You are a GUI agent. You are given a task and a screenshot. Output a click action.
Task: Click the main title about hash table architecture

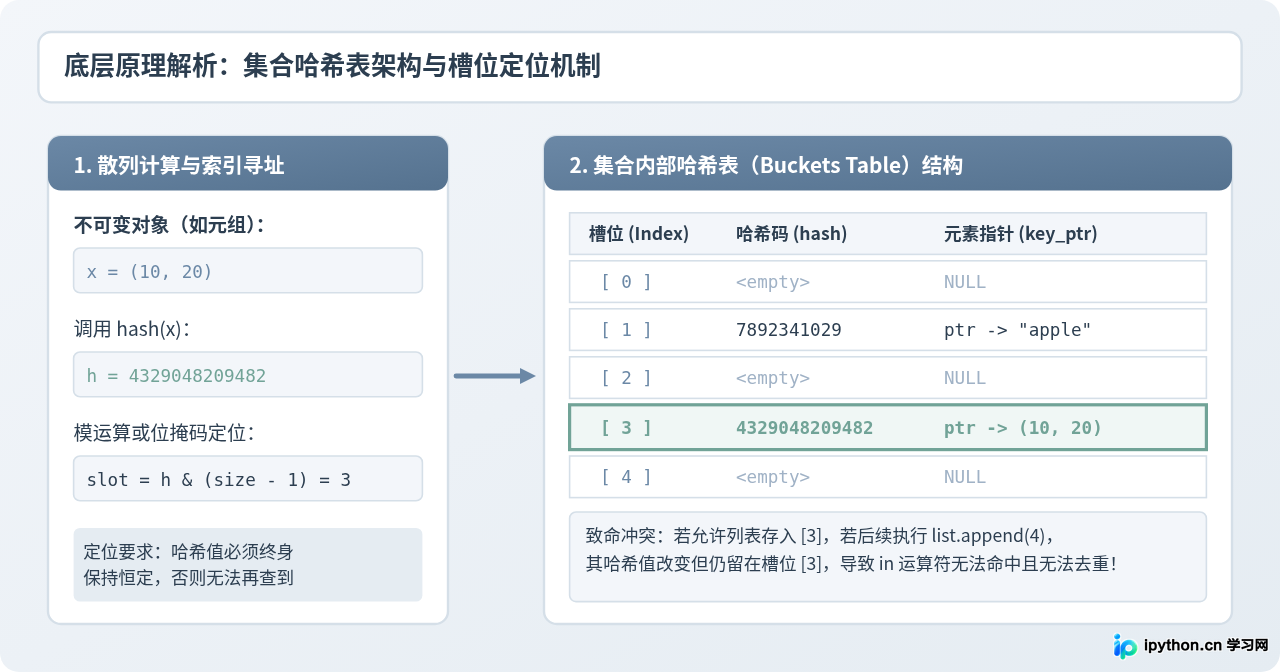tap(332, 67)
